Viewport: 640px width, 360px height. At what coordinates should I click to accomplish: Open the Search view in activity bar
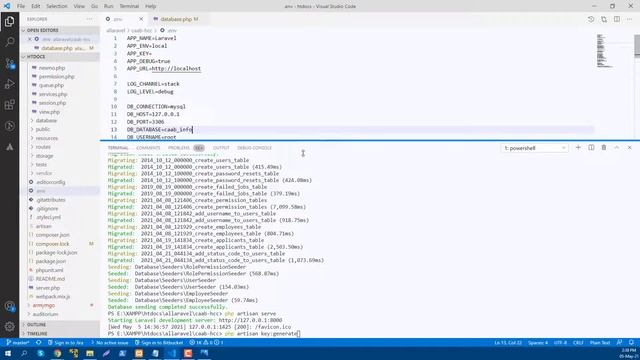point(9,42)
